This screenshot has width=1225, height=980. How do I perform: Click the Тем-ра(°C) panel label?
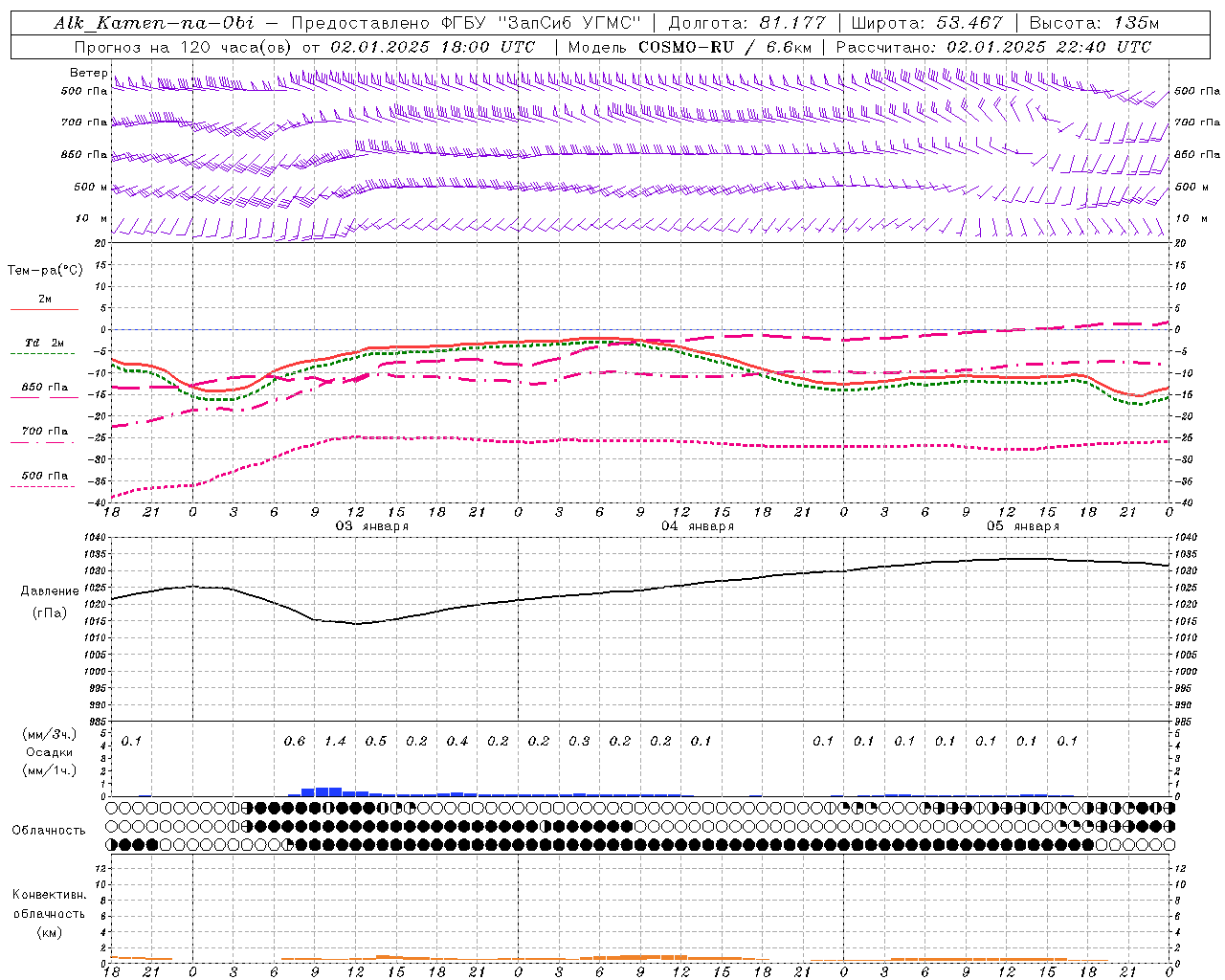coord(45,271)
